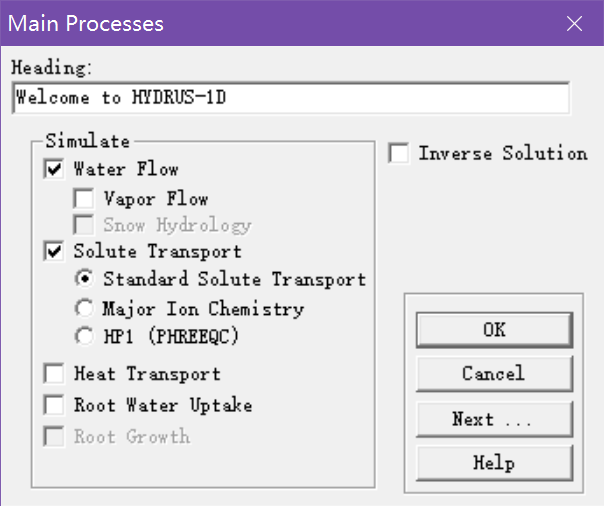Open Help for Main Processes
This screenshot has height=506, width=604.
coord(494,463)
